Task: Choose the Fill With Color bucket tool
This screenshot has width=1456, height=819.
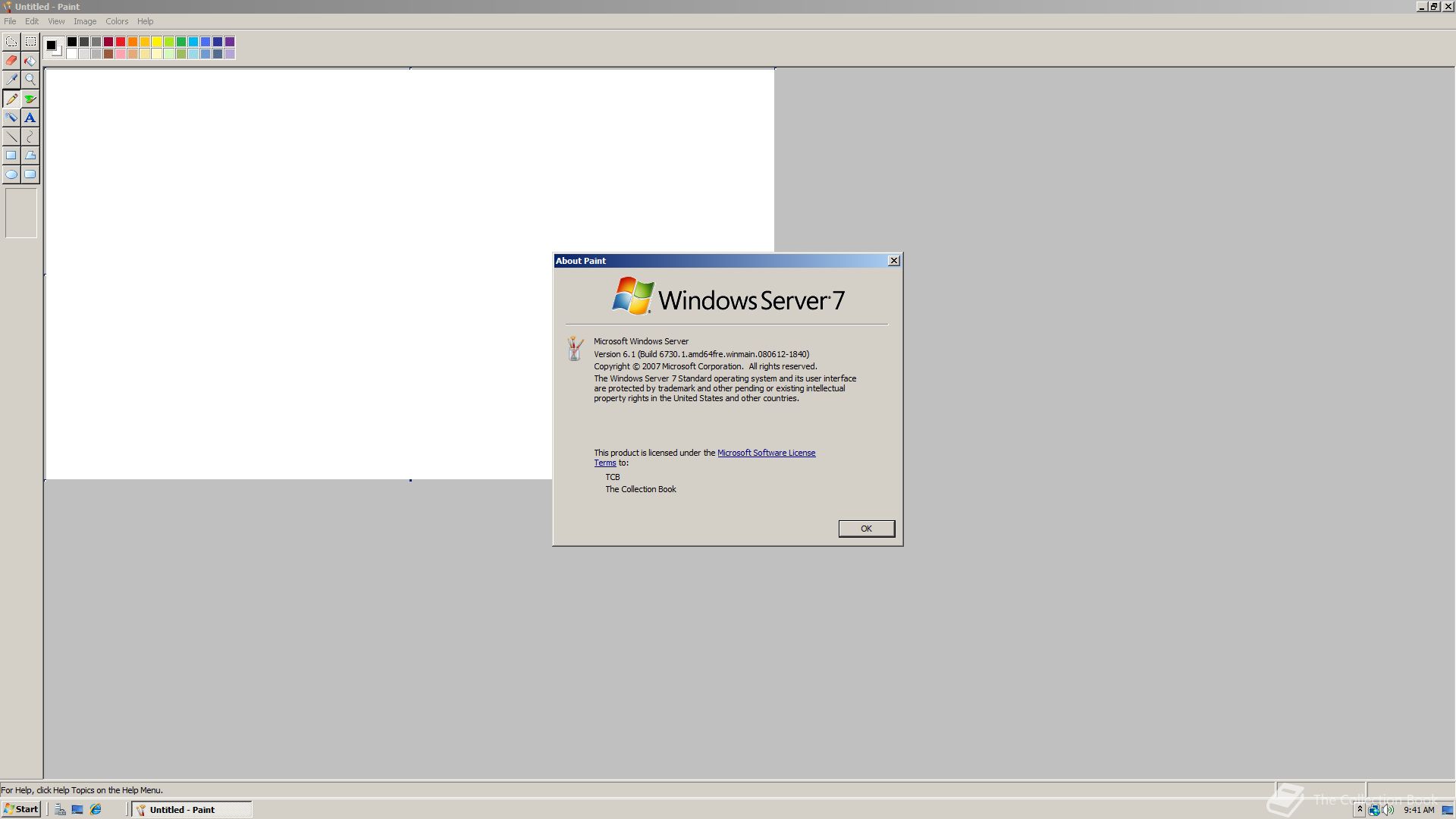Action: (30, 61)
